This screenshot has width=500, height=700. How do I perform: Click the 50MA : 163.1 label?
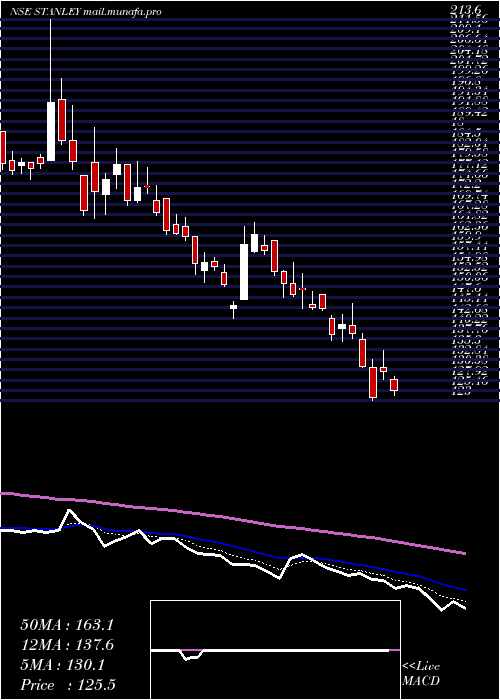[x=67, y=625]
